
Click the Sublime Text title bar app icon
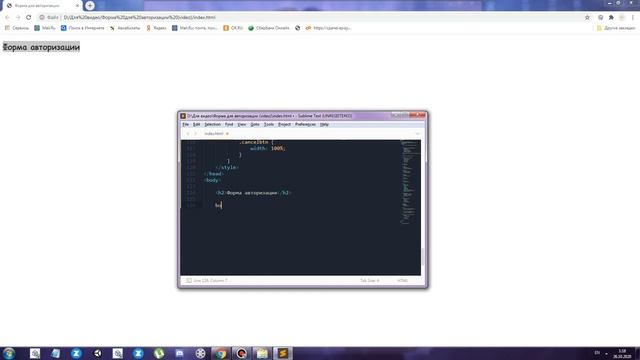pyautogui.click(x=183, y=116)
